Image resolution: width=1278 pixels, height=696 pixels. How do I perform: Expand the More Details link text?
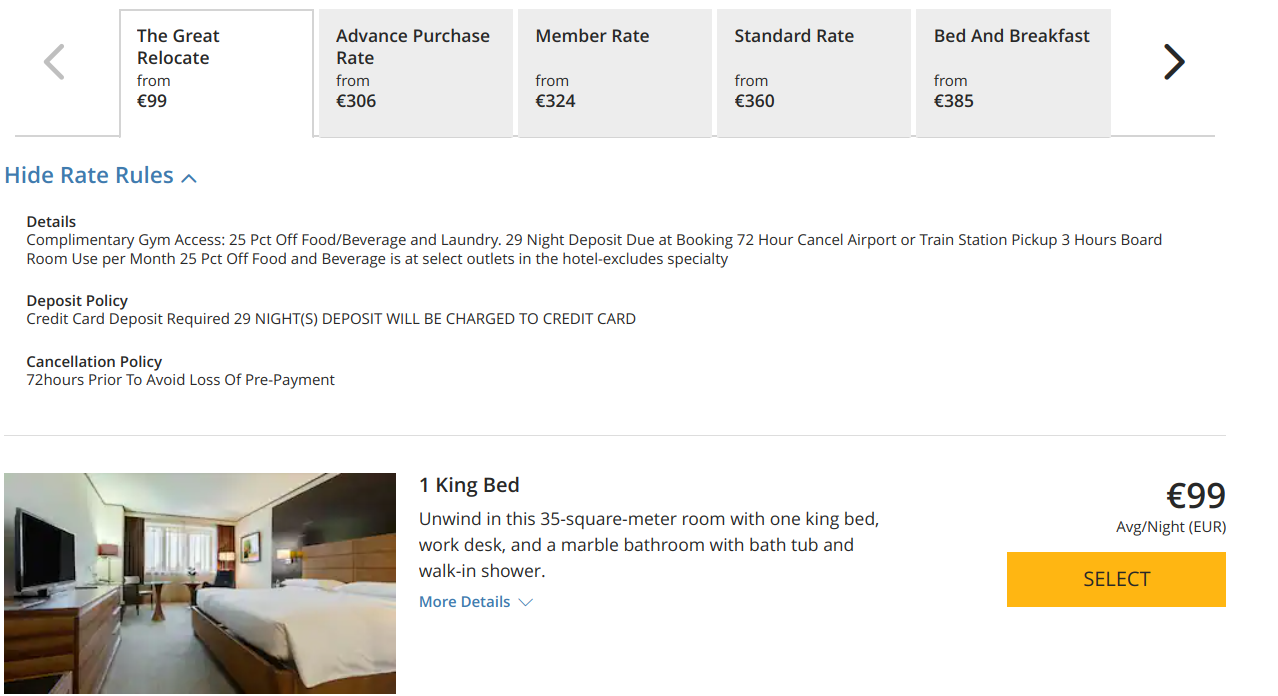click(x=464, y=602)
